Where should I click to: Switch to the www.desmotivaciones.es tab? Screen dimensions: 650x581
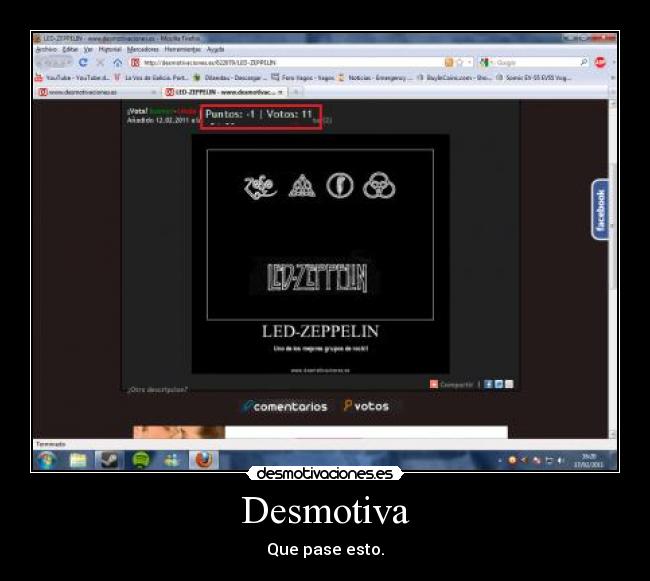pyautogui.click(x=97, y=92)
